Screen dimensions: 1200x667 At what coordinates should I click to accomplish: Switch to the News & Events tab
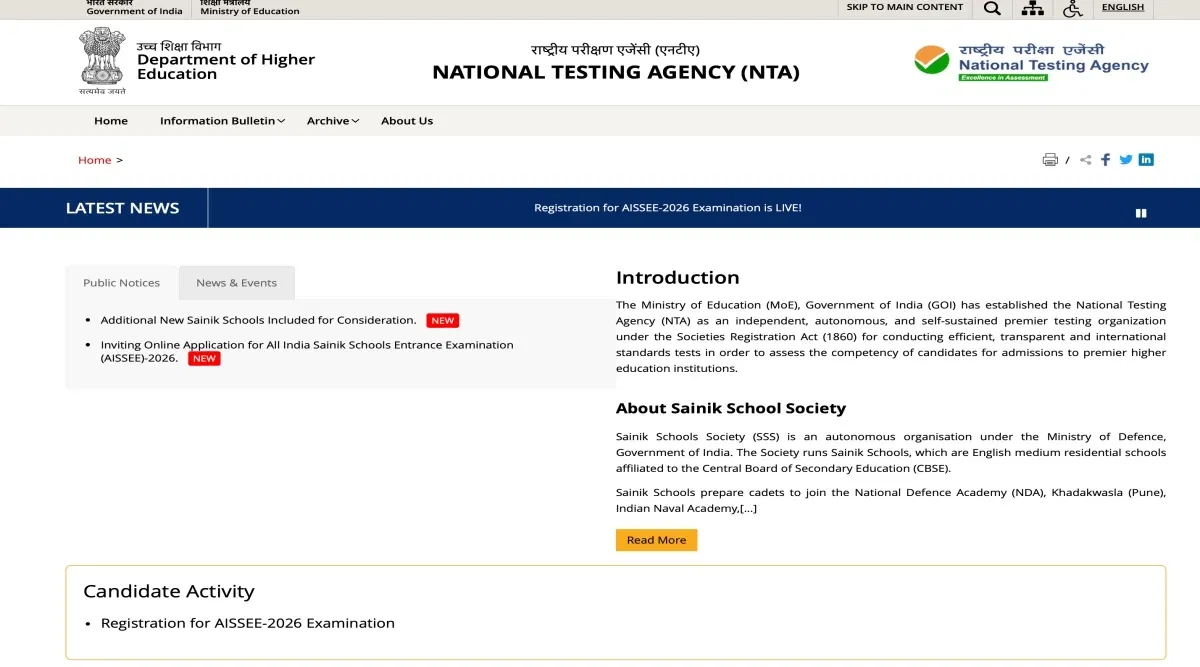click(236, 283)
